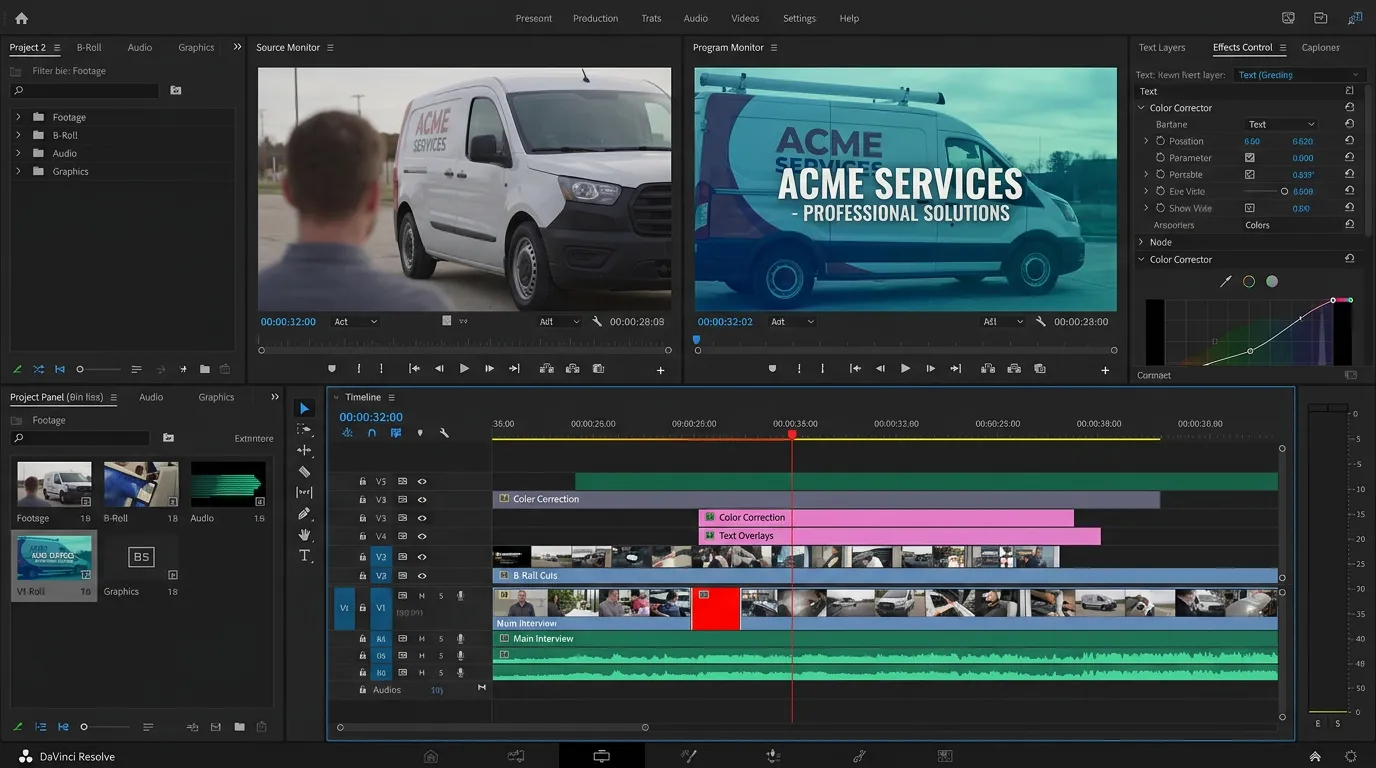Click the Program Monitor plus button editor
This screenshot has height=768, width=1376.
click(x=1105, y=370)
